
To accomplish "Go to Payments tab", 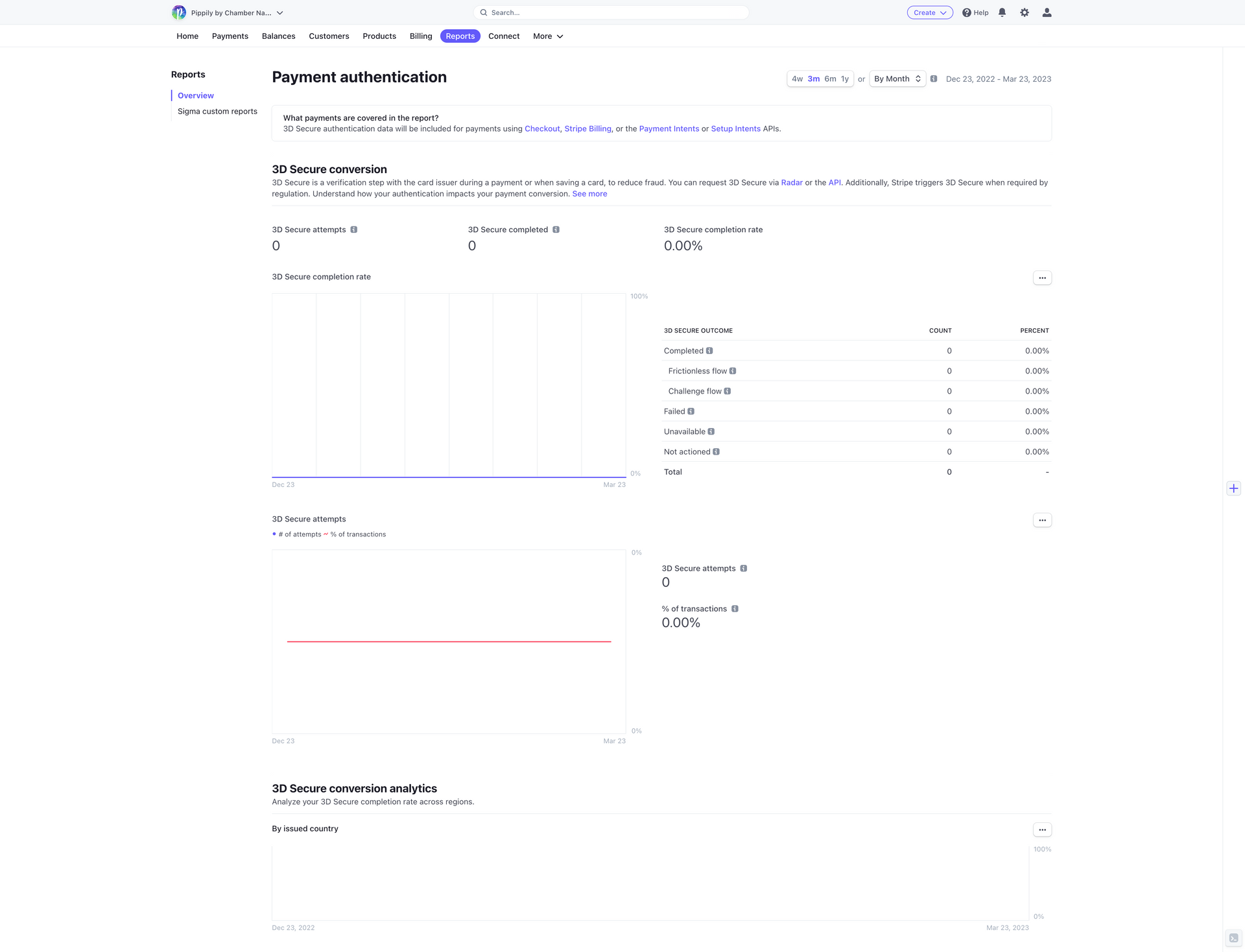I will 230,36.
